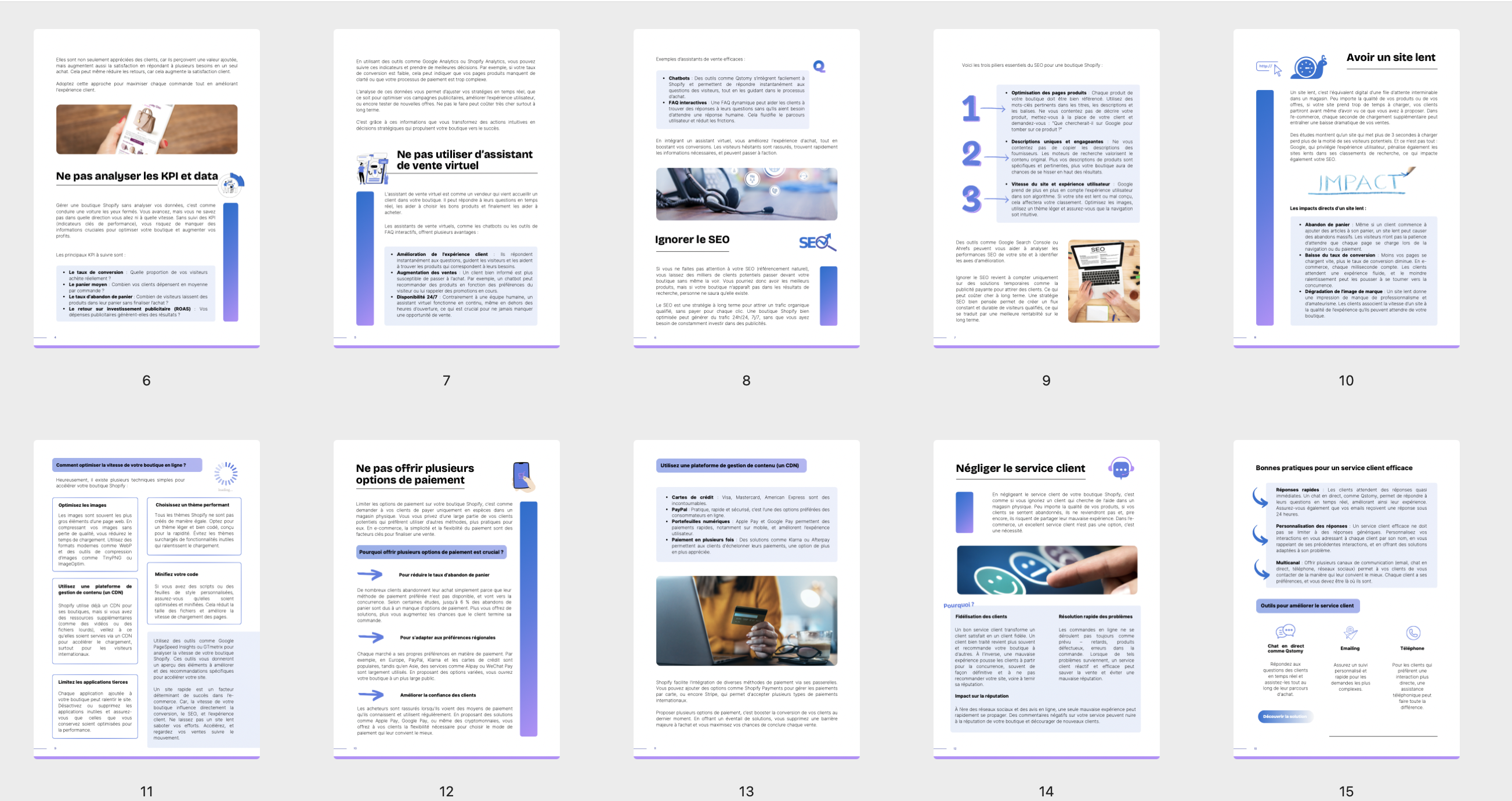Click the KPI chart icon on page 6
Screen dimensions: 1512x801
(x=232, y=185)
